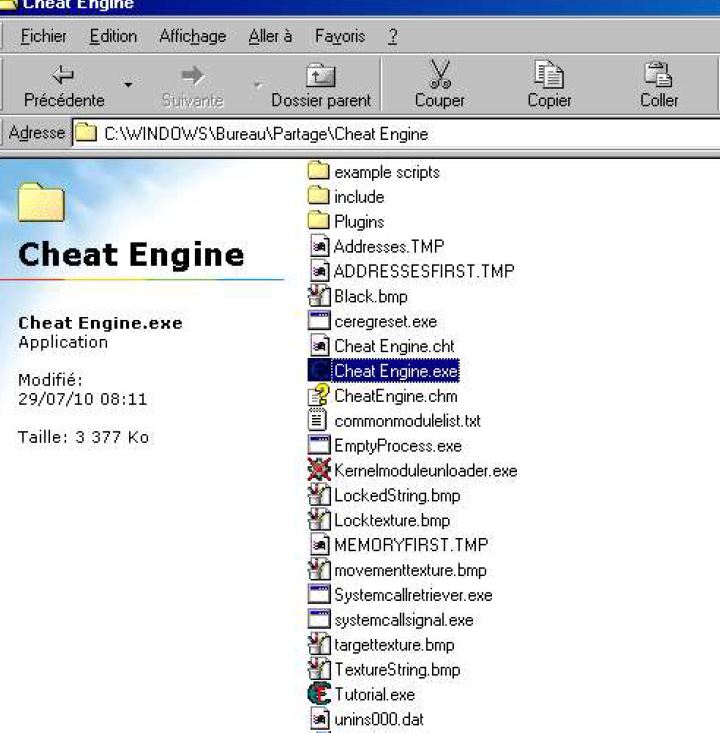Image resolution: width=720 pixels, height=733 pixels.
Task: Click the Coller clipboard icon
Action: point(658,75)
